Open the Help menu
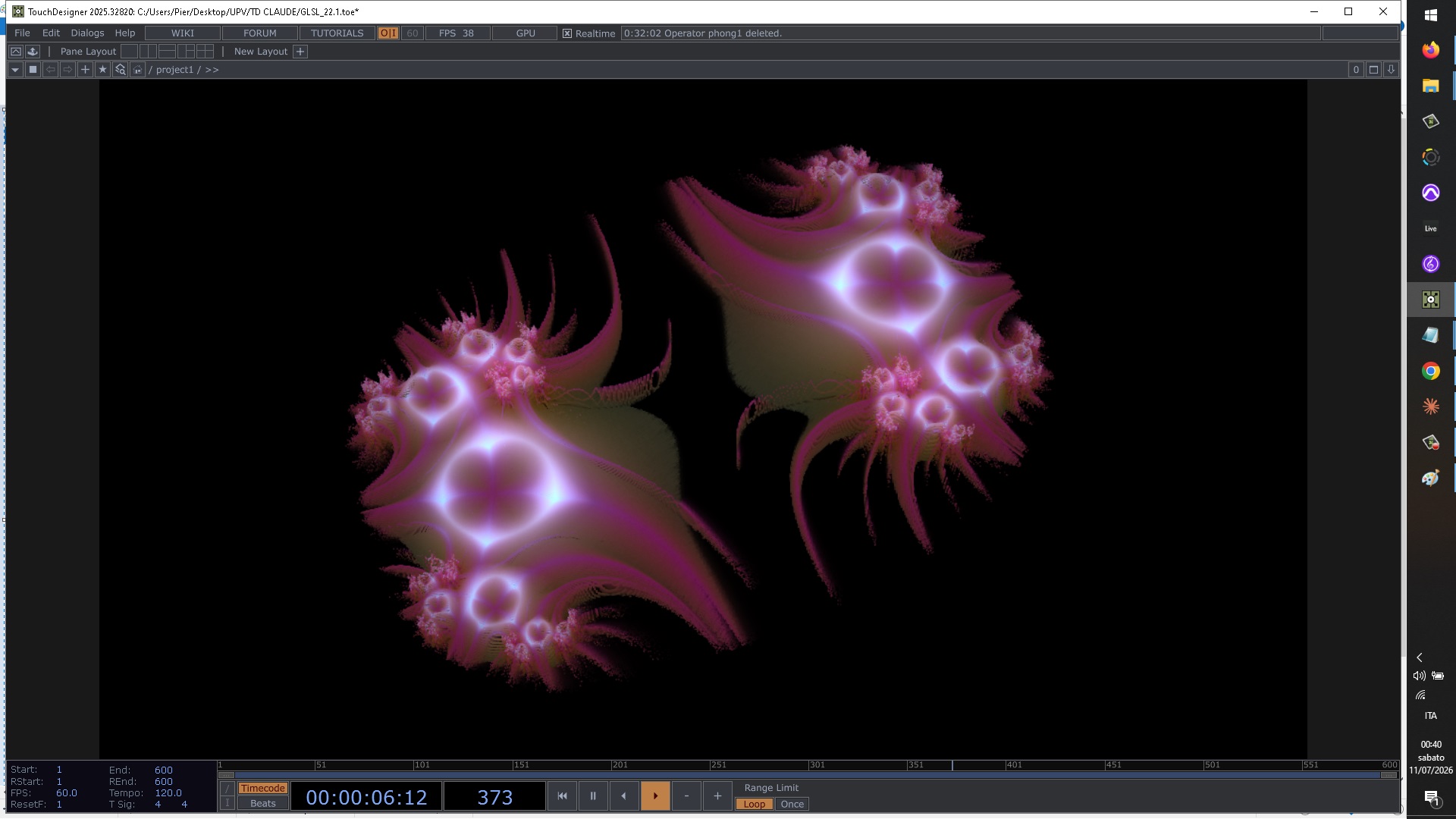This screenshot has height=819, width=1456. (125, 33)
